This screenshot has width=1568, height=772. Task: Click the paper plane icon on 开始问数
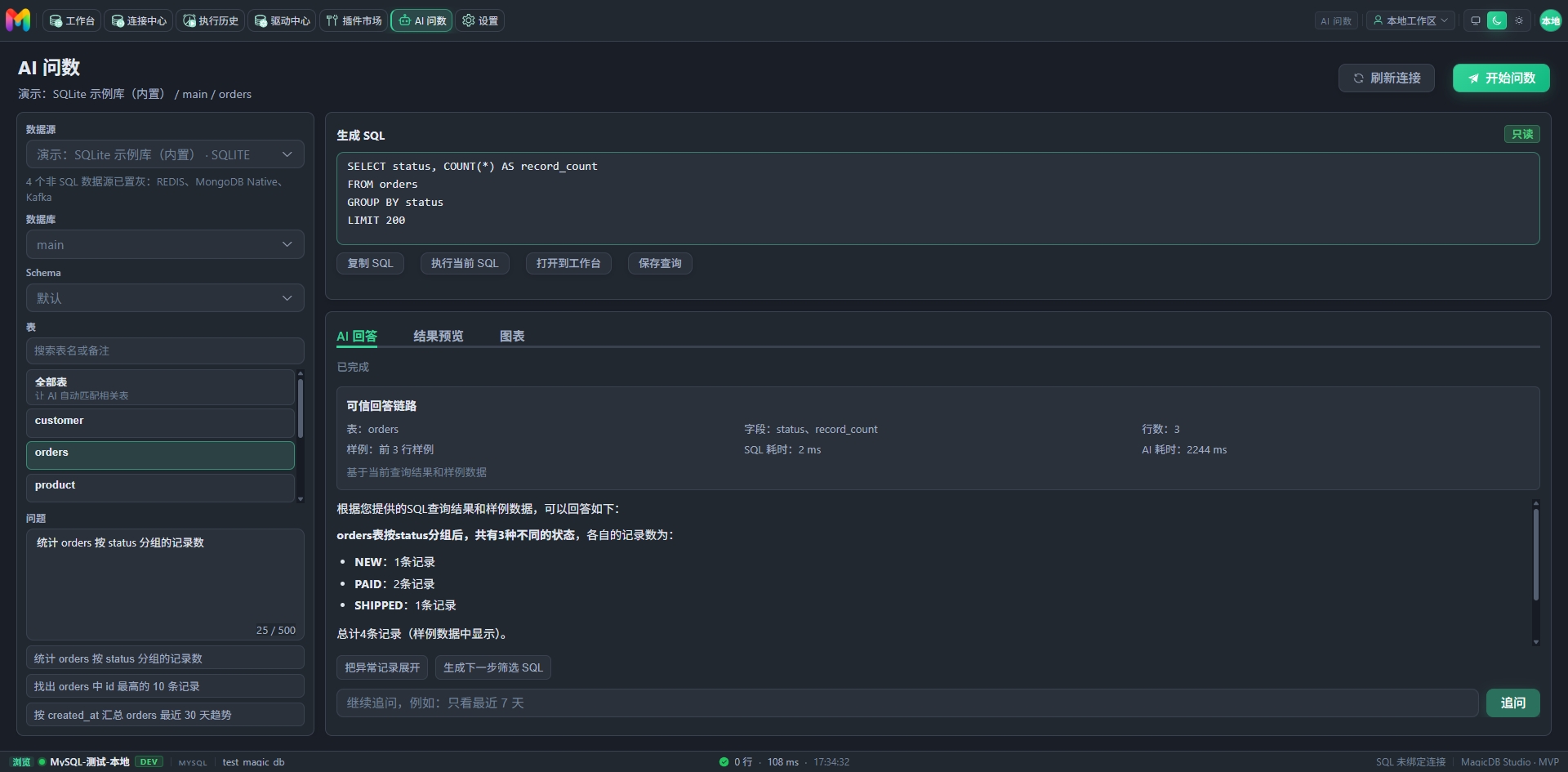pyautogui.click(x=1473, y=78)
